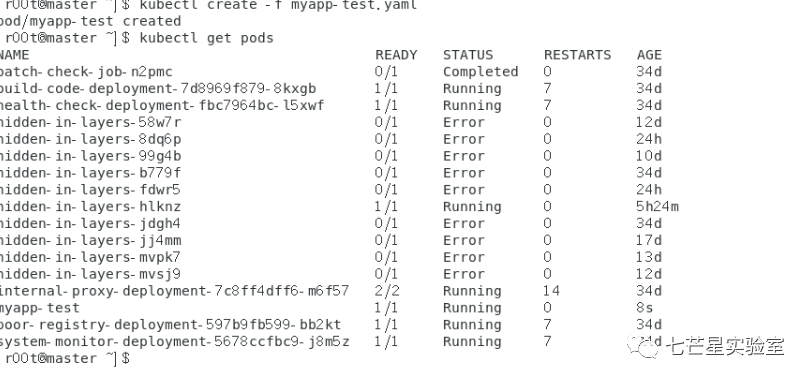Image resolution: width=811 pixels, height=382 pixels.
Task: Click the RESTARTS column header
Action: pos(577,55)
